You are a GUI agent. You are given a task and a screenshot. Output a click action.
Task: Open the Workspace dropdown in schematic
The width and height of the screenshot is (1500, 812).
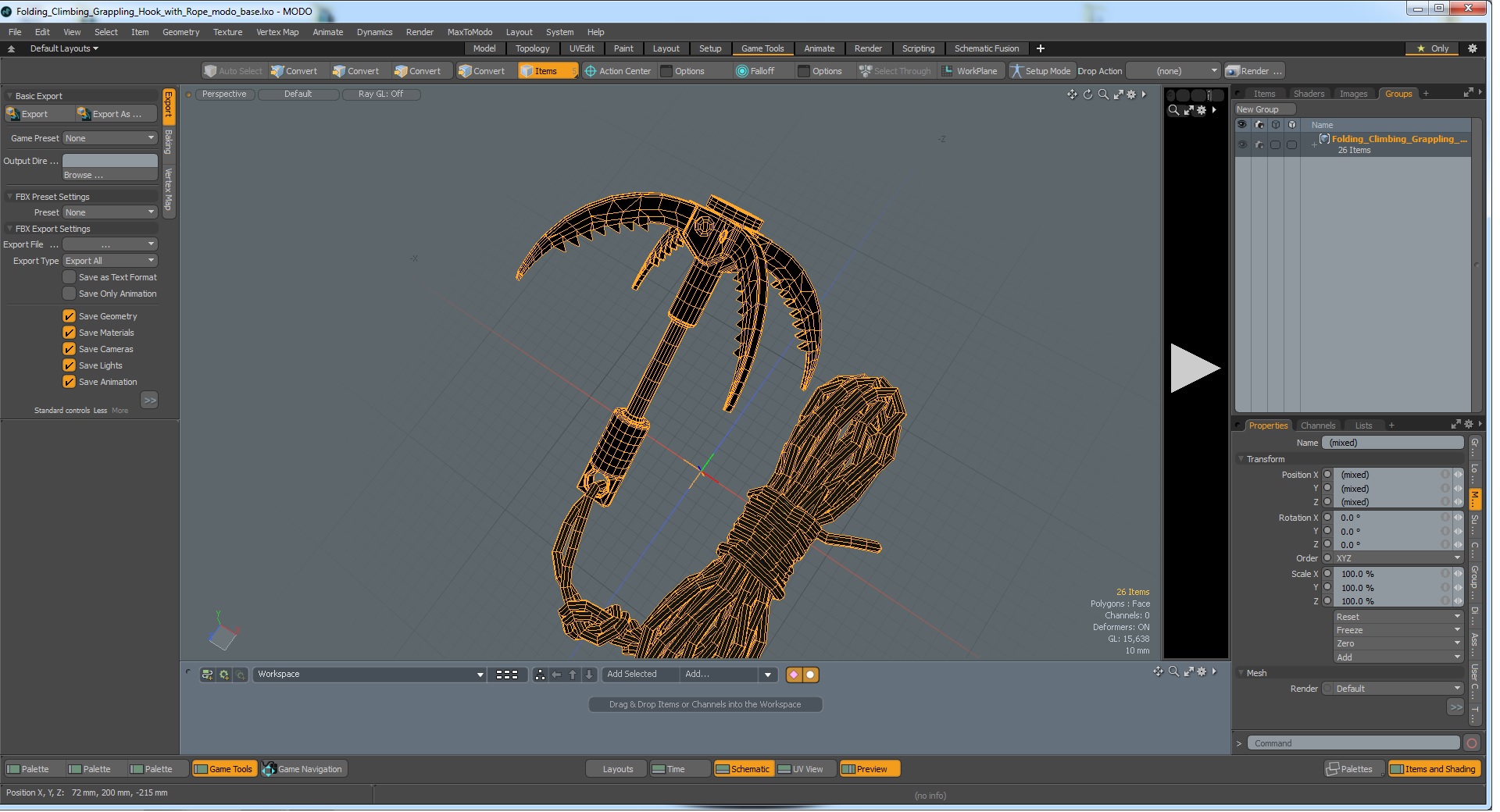(x=370, y=675)
